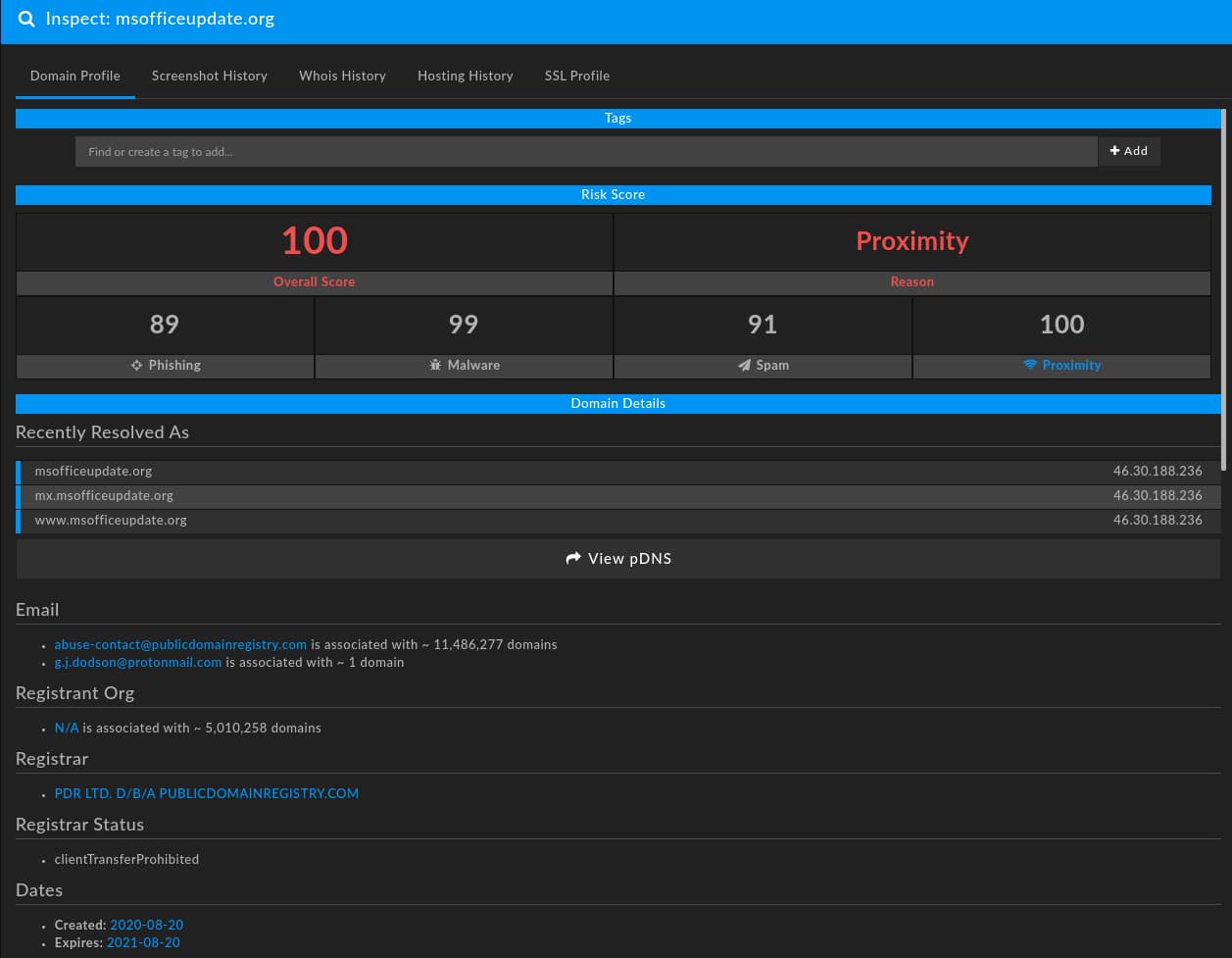Screen dimensions: 1232x958
Task: Click the spam score 91
Action: pos(763,325)
